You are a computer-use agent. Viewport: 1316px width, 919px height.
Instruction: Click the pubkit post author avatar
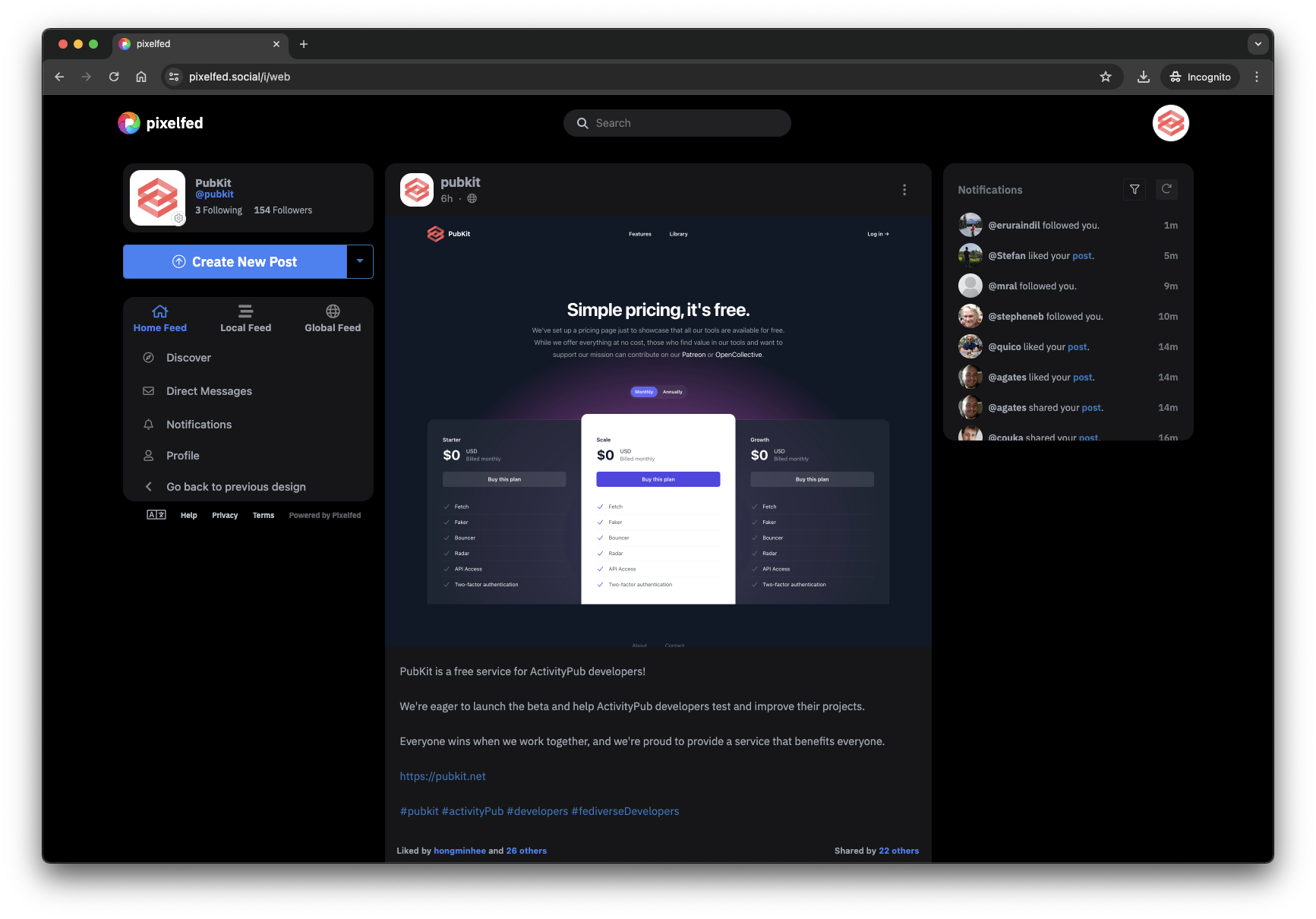tap(416, 190)
